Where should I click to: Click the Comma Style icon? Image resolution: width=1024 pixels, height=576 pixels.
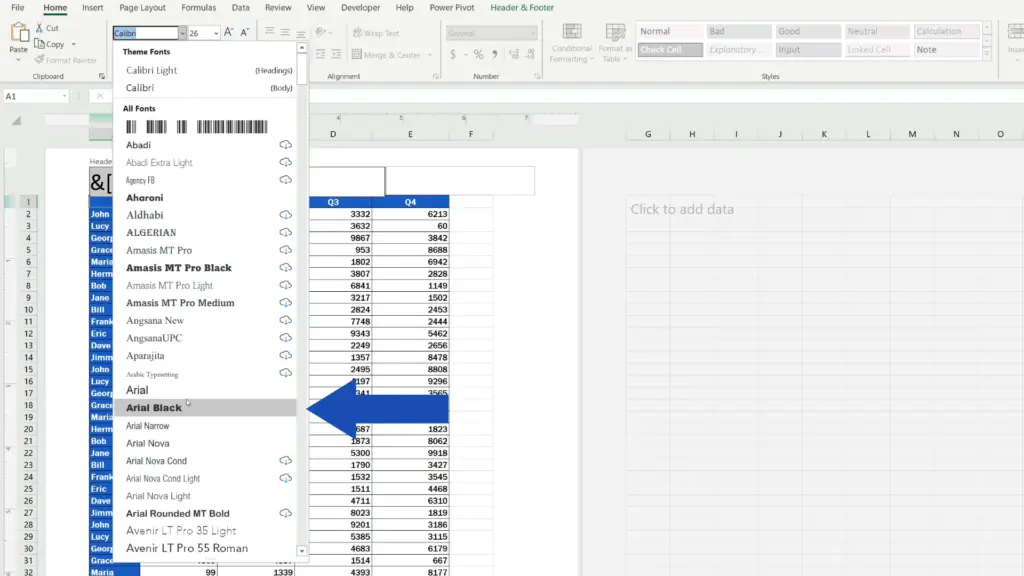point(494,54)
